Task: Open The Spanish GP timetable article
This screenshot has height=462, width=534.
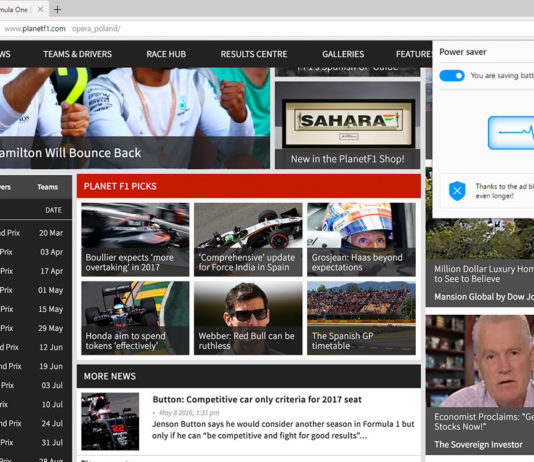Action: click(x=361, y=318)
